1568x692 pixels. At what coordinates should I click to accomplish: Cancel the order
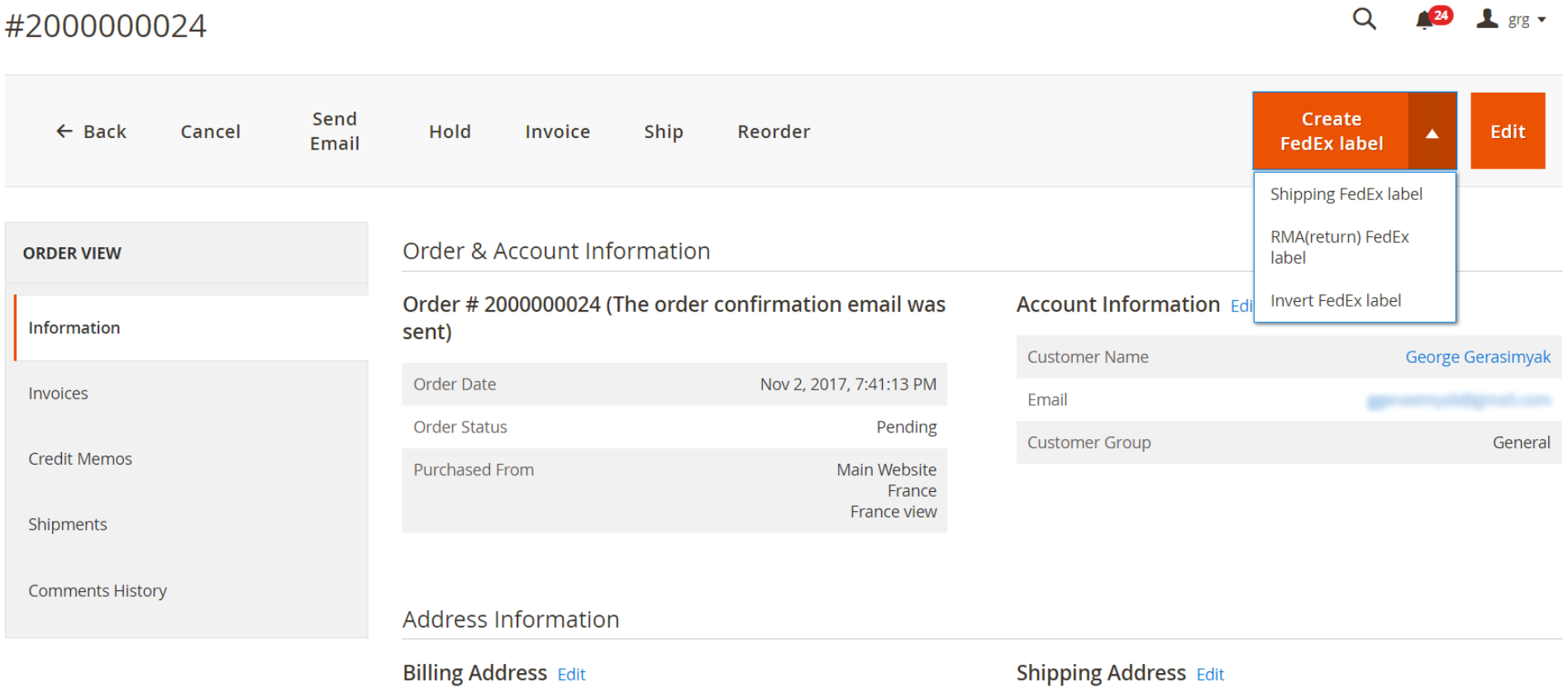point(210,131)
